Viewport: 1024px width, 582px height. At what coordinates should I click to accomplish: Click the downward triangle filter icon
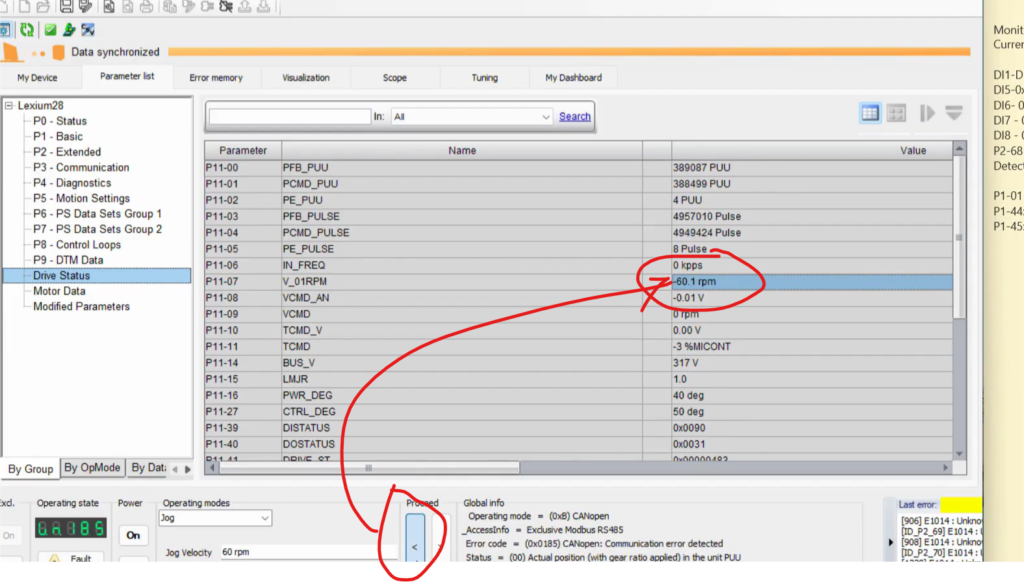(x=953, y=113)
